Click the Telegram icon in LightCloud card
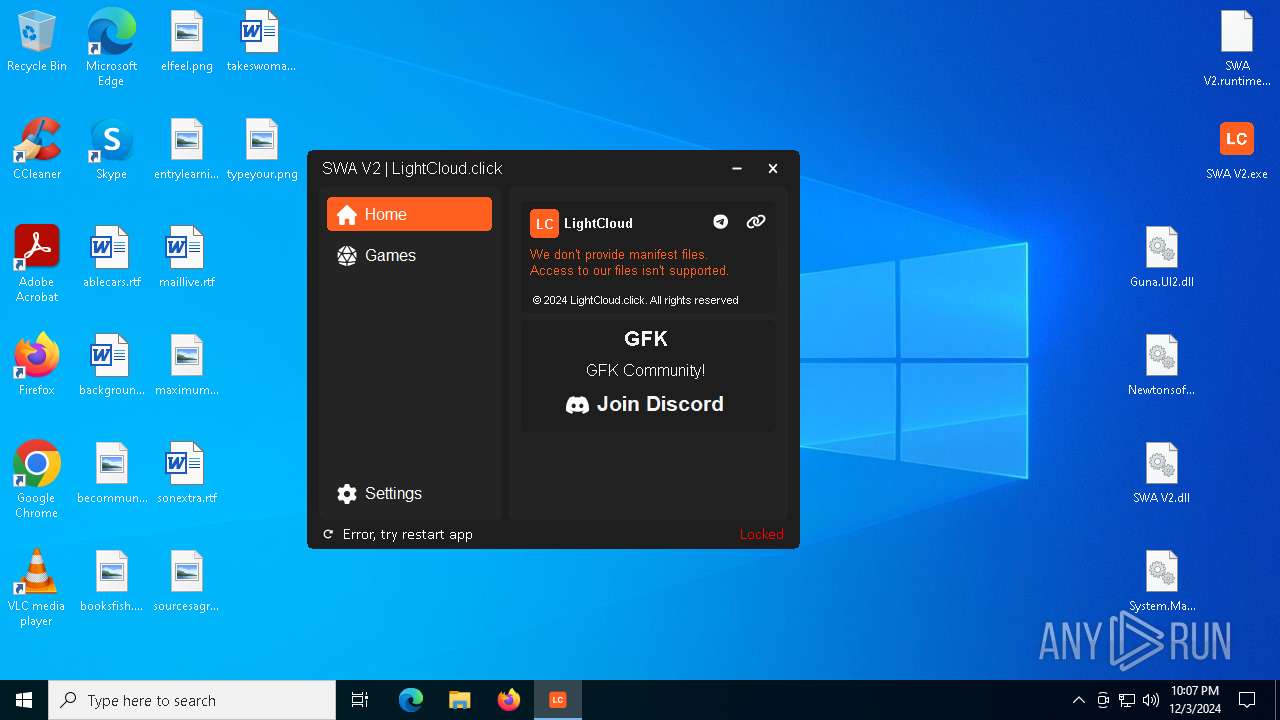Screen dimensions: 1280x720 click(720, 222)
